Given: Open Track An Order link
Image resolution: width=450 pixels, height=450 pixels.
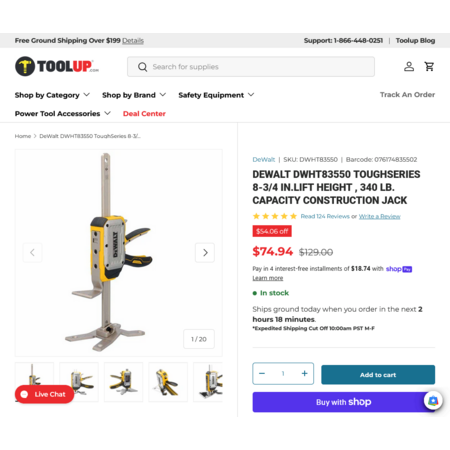Looking at the screenshot, I should 407,95.
